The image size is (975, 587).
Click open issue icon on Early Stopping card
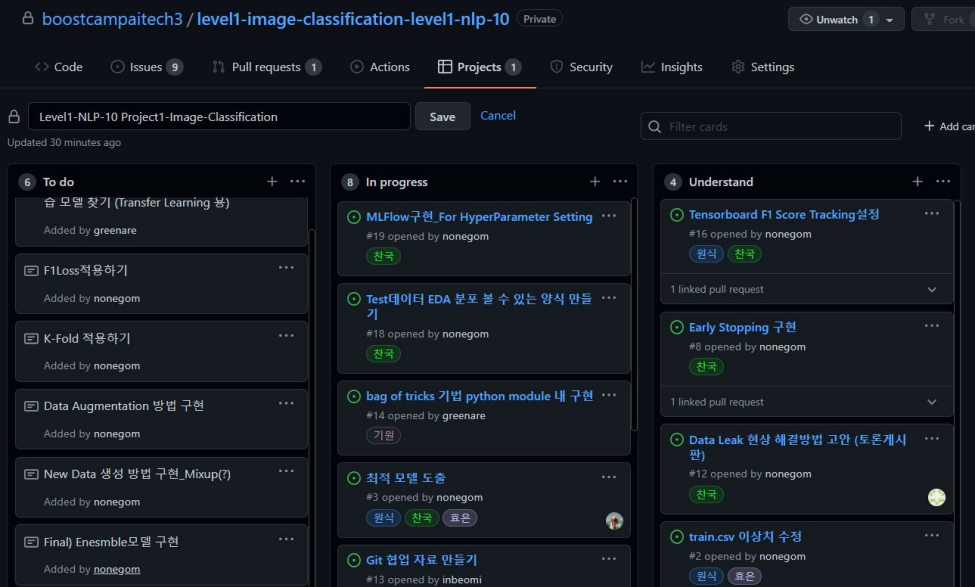click(677, 327)
